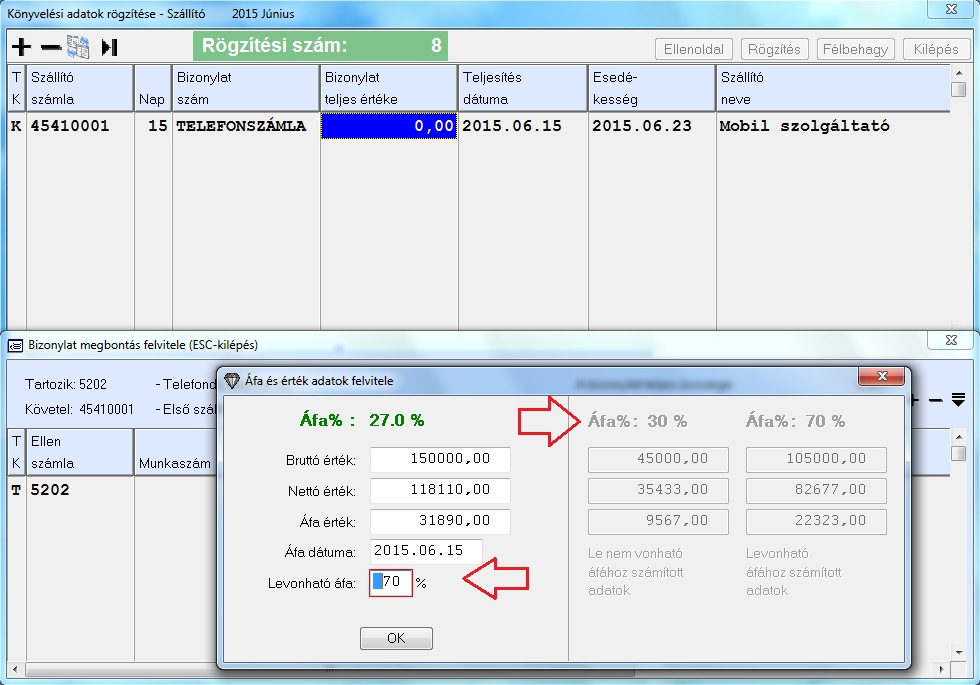Click the jump-to-last record arrow icon
The image size is (980, 685).
[x=110, y=47]
